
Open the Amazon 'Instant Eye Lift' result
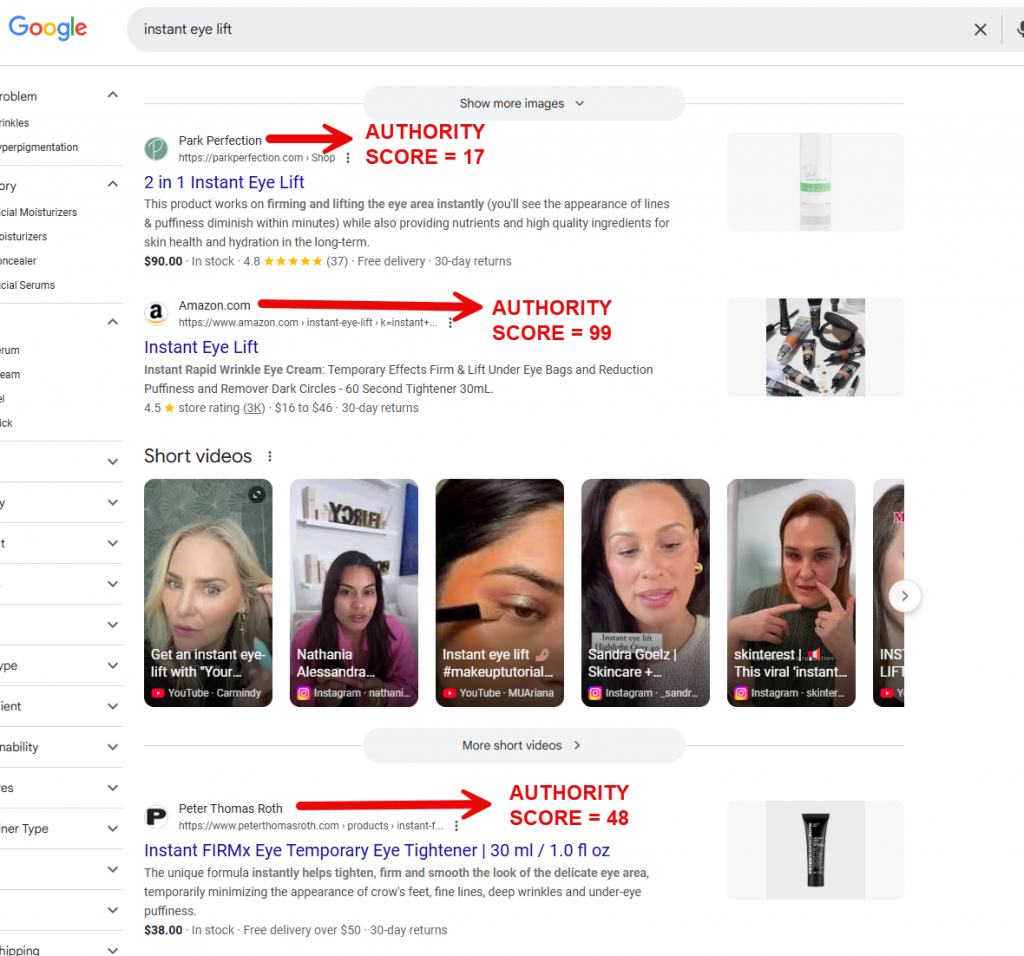tap(201, 347)
